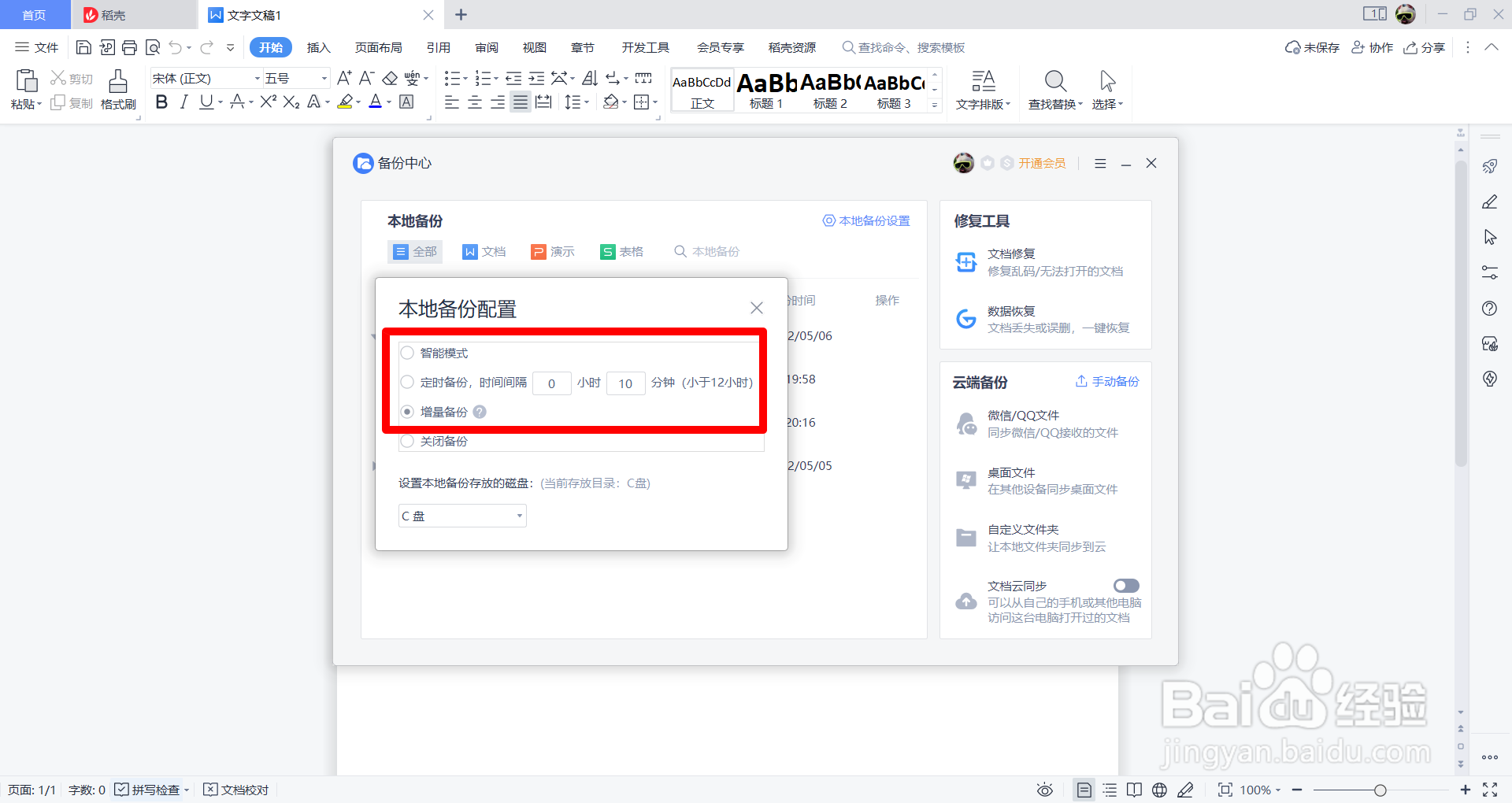Toggle the Document Cloud Sync (文档云同步) switch

pos(1126,586)
